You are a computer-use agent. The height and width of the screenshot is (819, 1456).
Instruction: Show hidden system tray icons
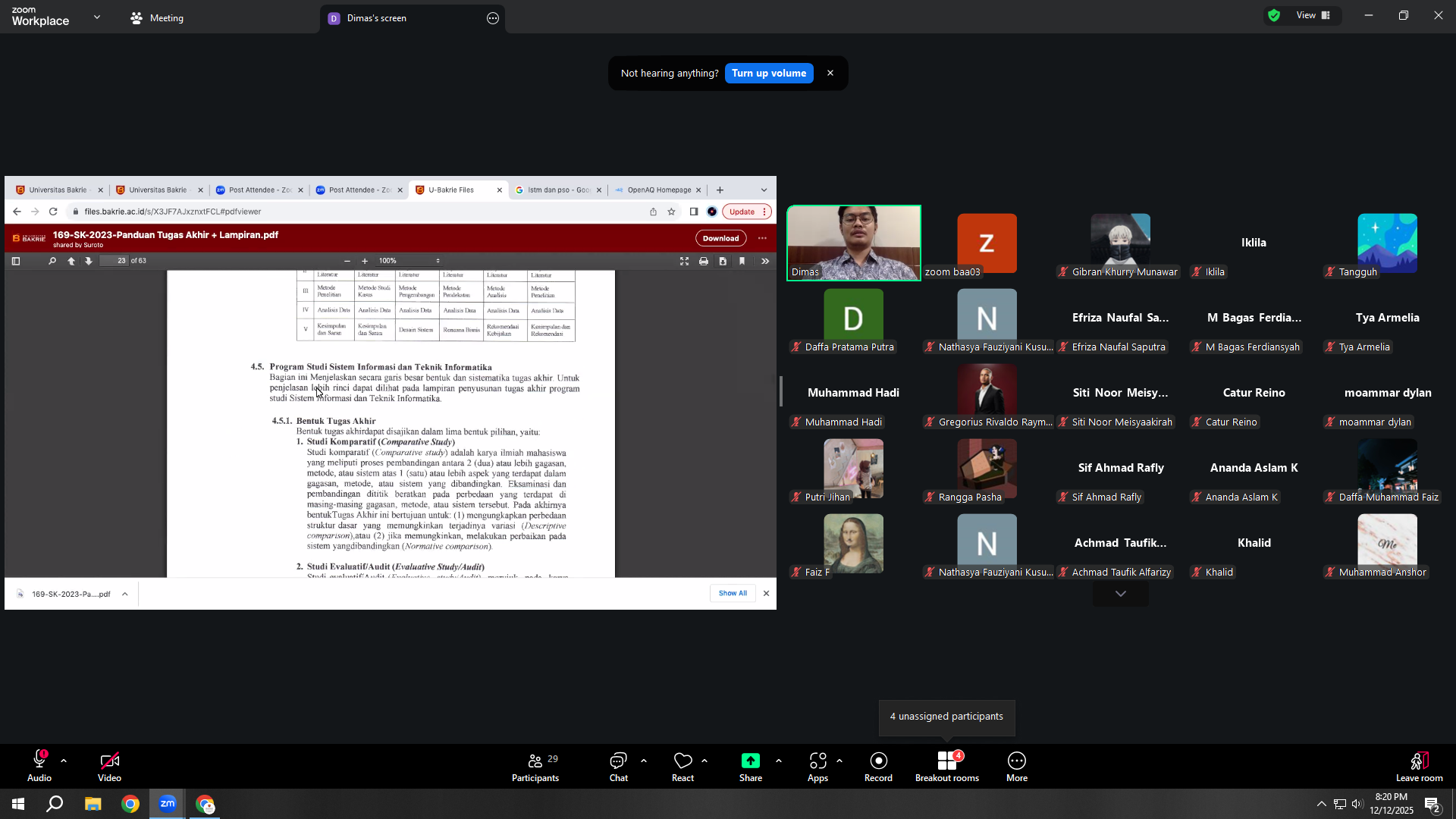pyautogui.click(x=1321, y=804)
